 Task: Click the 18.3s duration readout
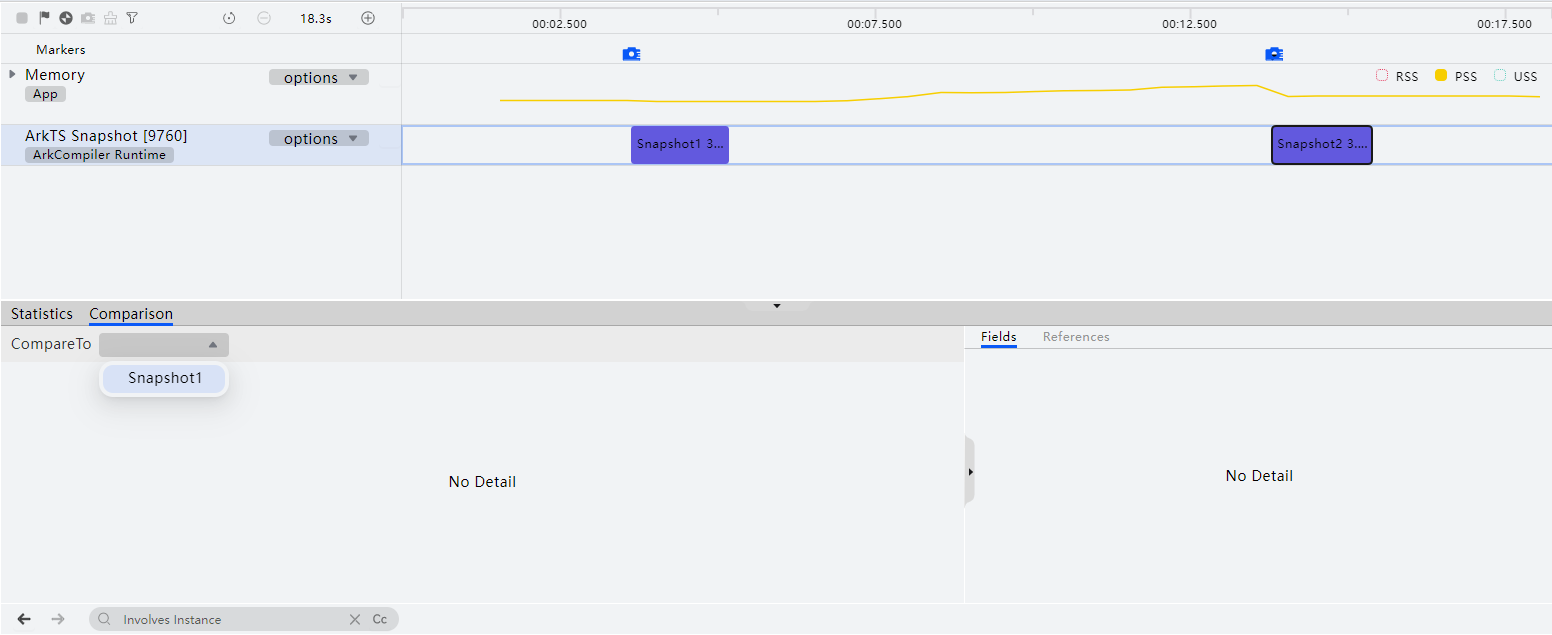pos(316,18)
